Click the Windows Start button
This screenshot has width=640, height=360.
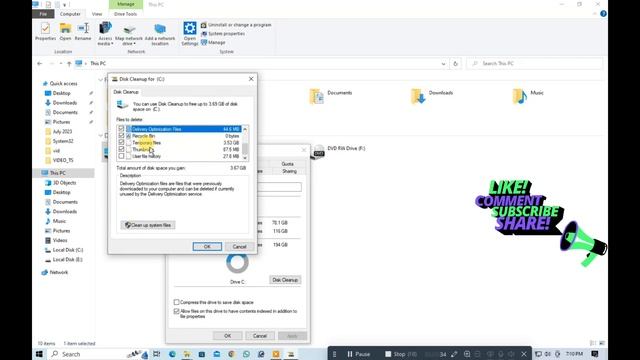coord(40,354)
